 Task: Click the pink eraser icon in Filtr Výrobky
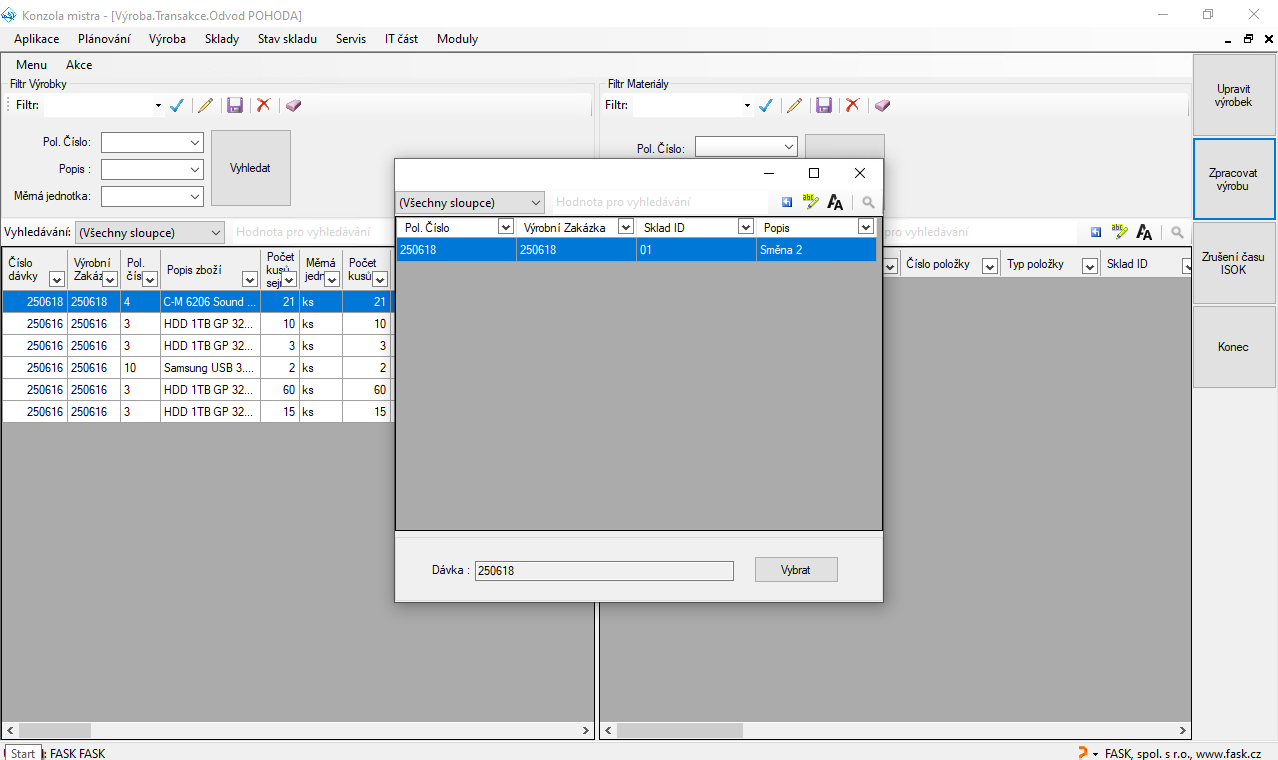pyautogui.click(x=293, y=105)
